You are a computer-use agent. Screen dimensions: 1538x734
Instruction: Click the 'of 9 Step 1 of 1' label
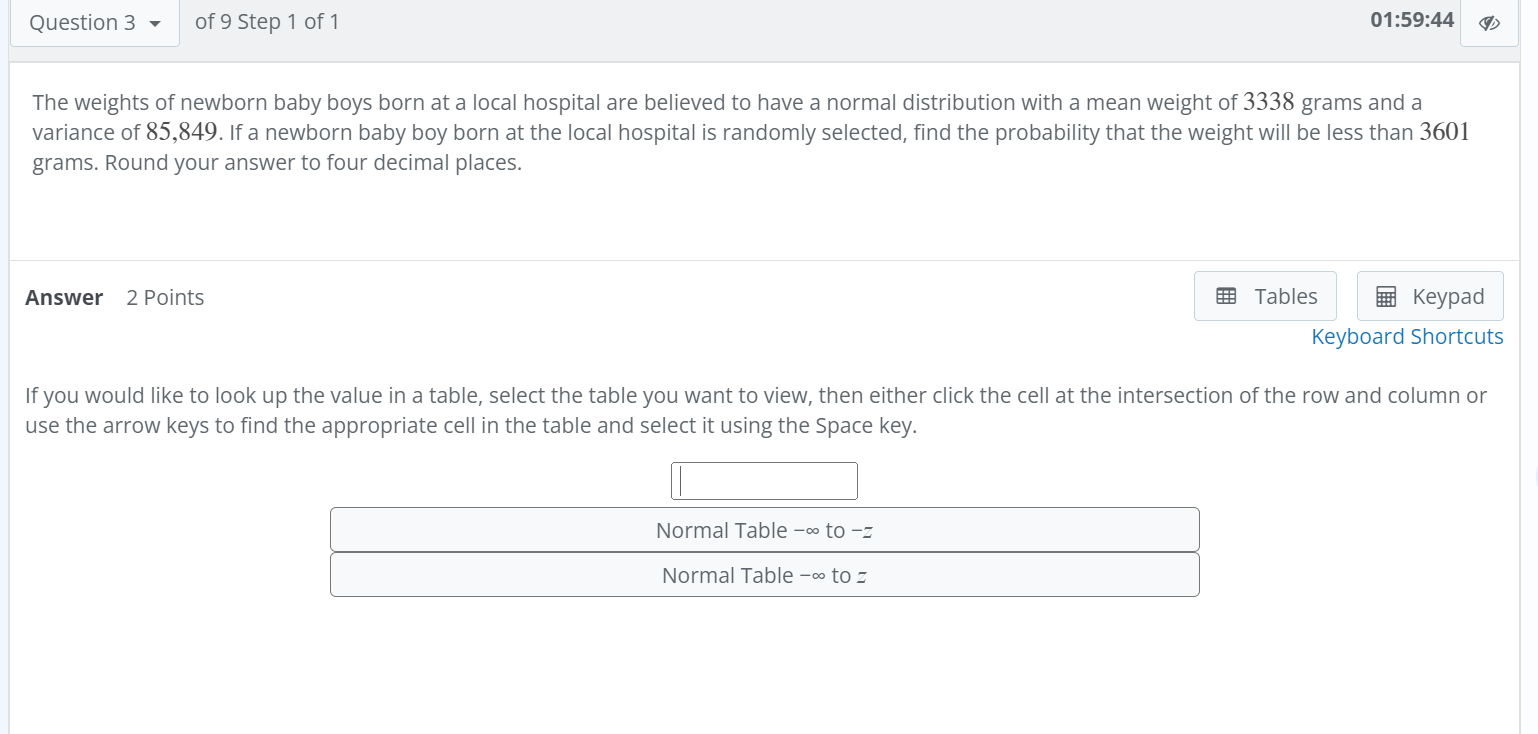[x=267, y=22]
